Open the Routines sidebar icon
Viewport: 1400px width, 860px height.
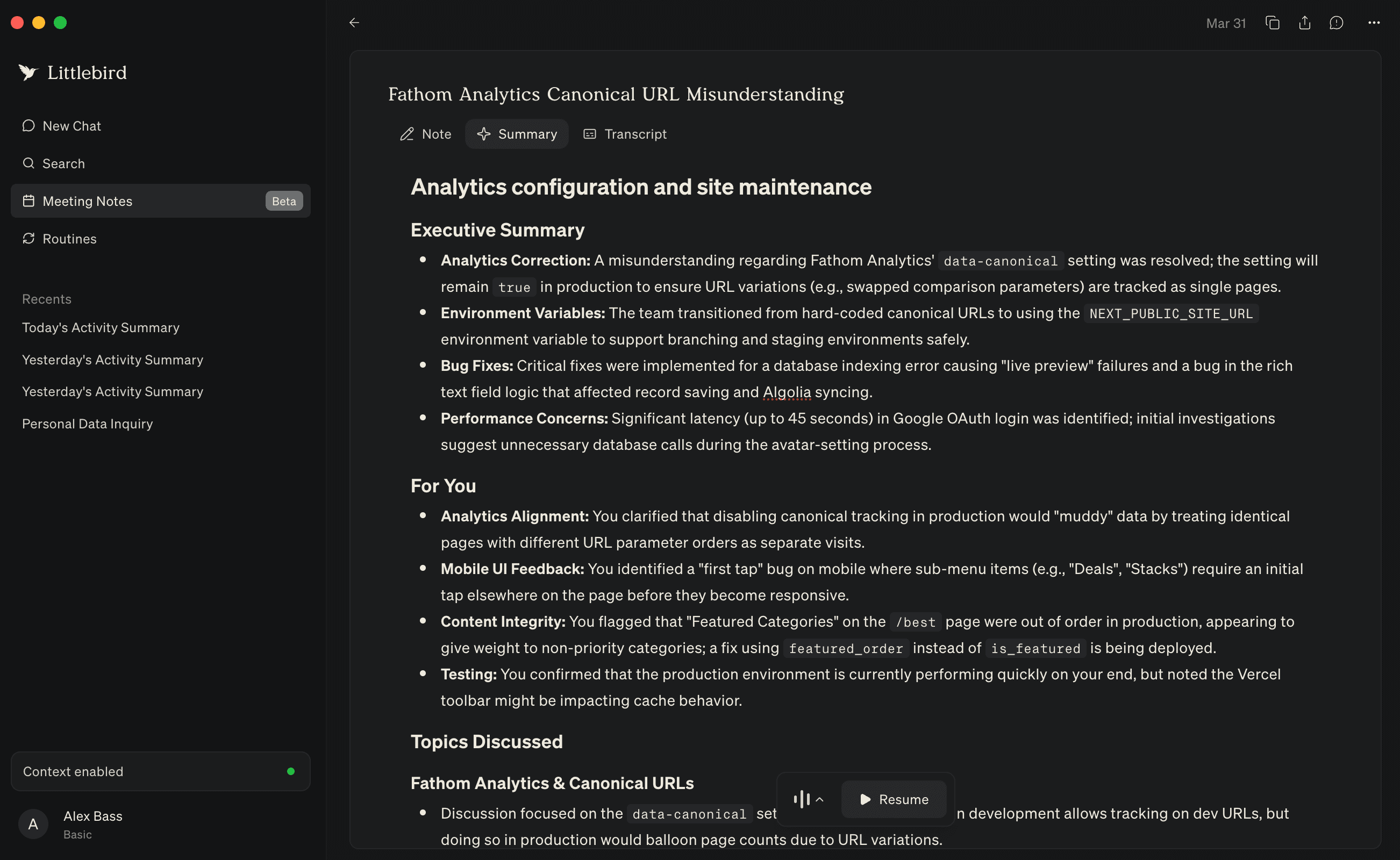click(28, 238)
